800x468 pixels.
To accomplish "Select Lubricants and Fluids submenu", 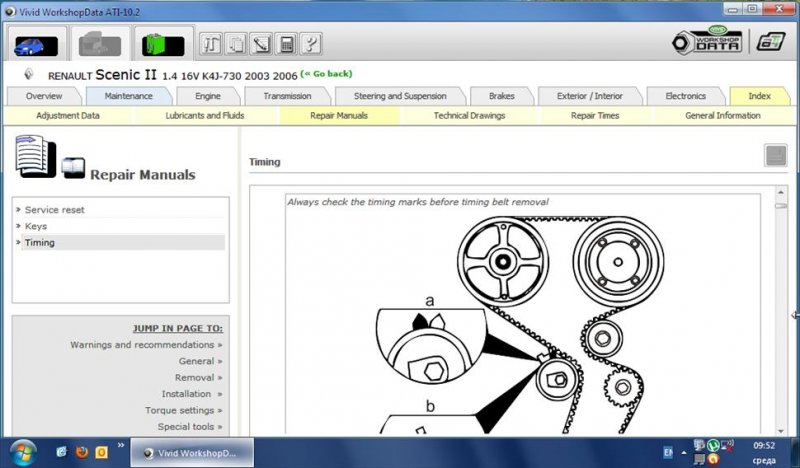I will 205,115.
